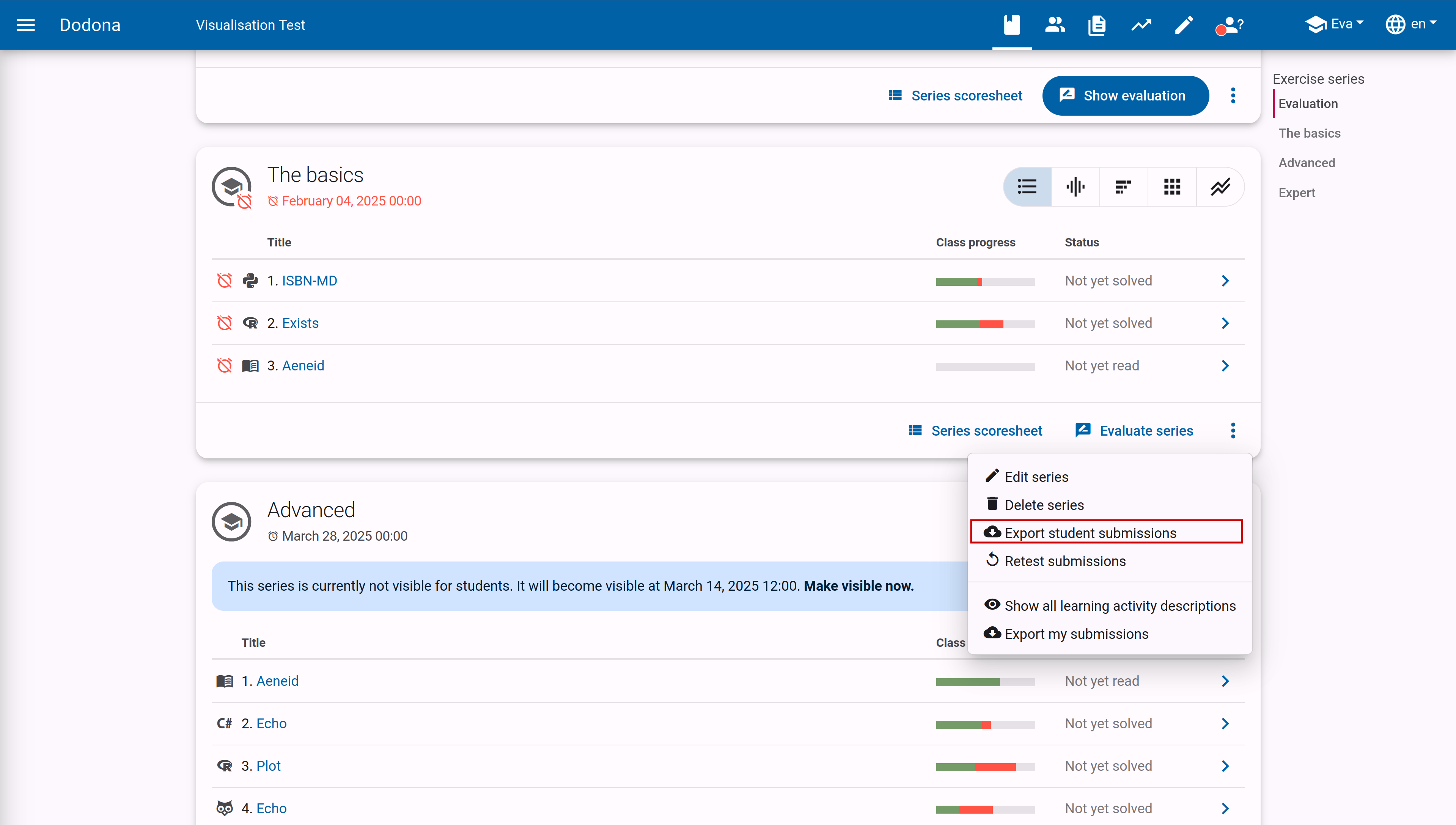This screenshot has width=1456, height=825.
Task: Switch The basics to heatmap grid view
Action: pos(1172,187)
